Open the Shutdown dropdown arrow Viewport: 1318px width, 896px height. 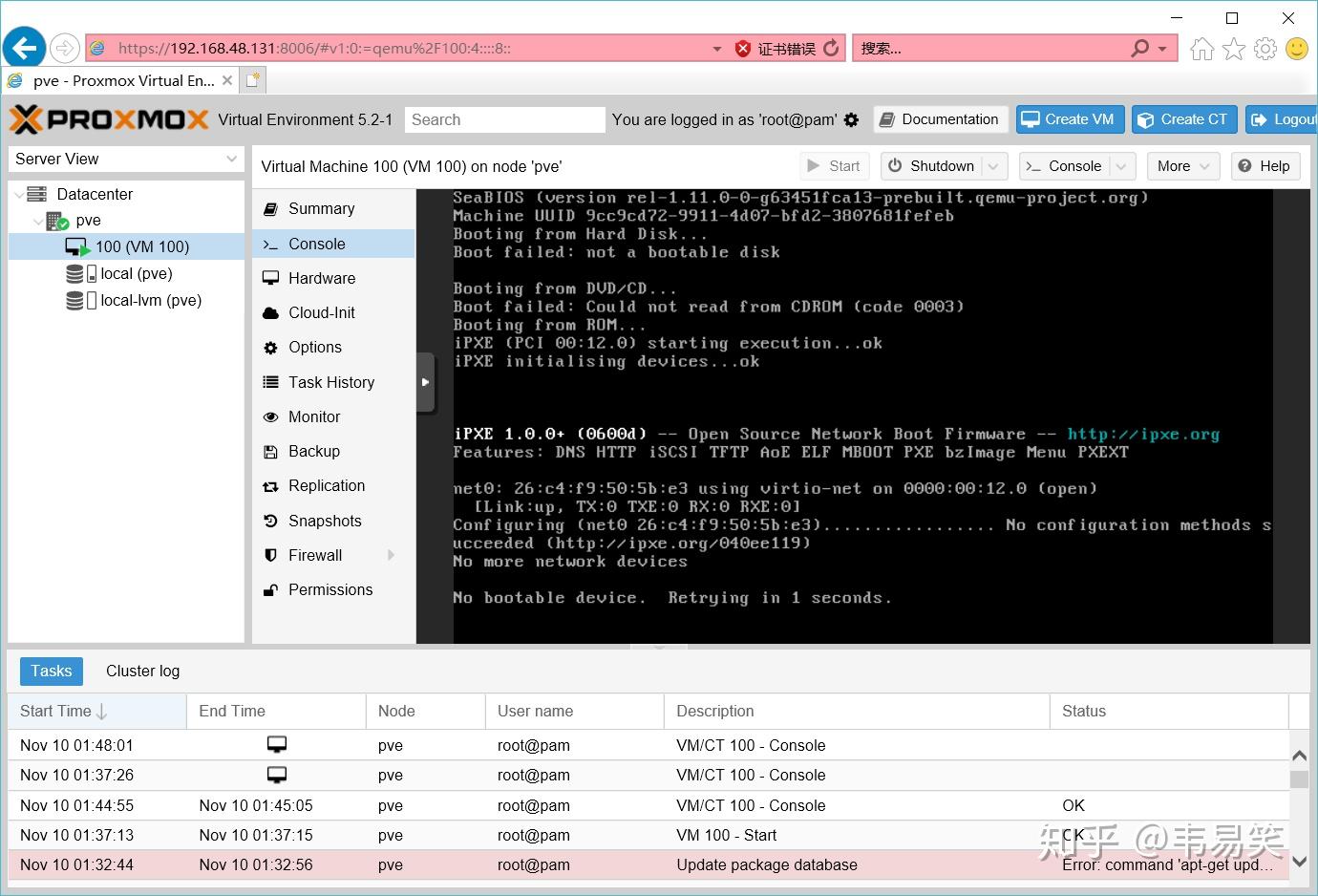[994, 166]
